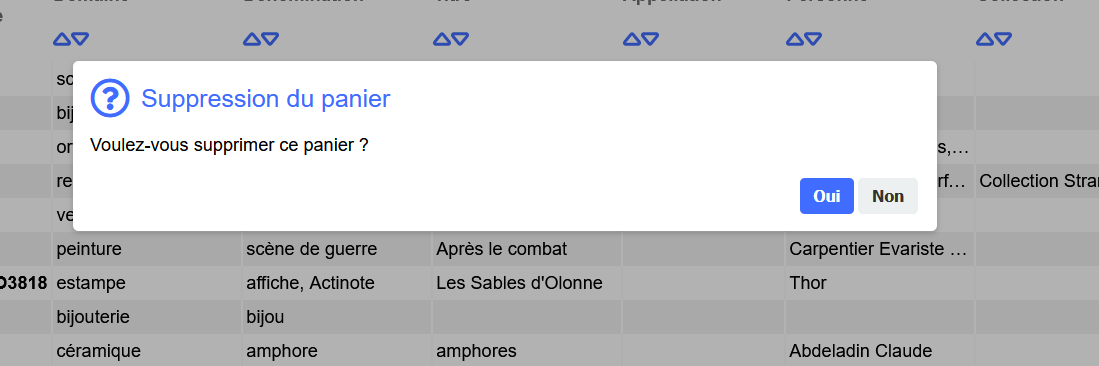Screen dimensions: 1099x366
Task: Select the 'Les Sables d'Olonne' cell
Action: pyautogui.click(x=526, y=283)
